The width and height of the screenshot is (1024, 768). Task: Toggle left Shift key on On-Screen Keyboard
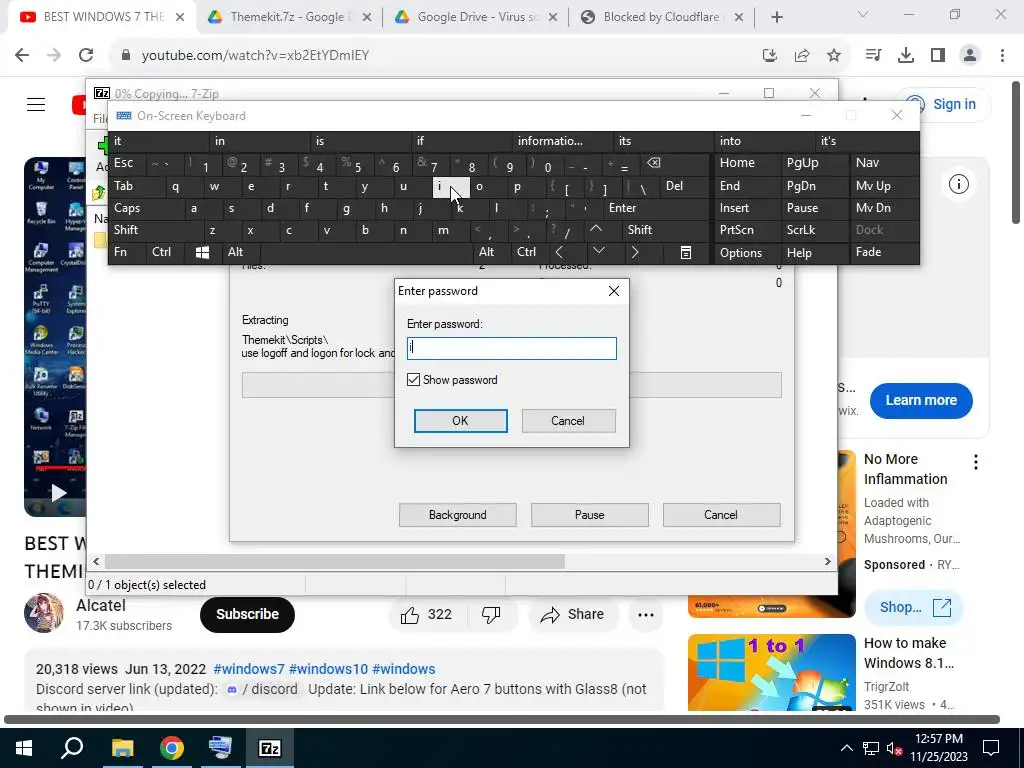tap(155, 230)
